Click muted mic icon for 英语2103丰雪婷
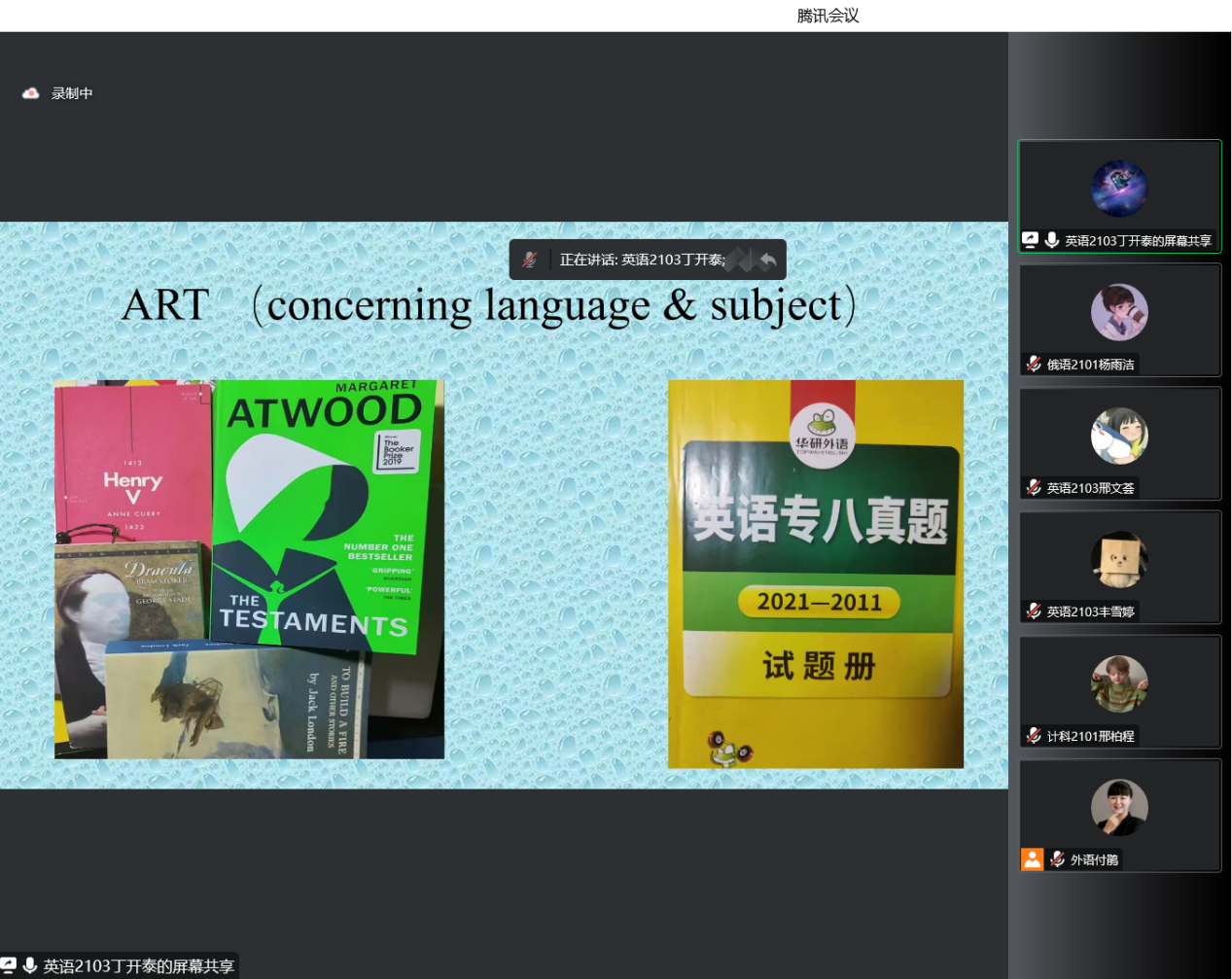This screenshot has height=979, width=1232. click(x=1034, y=612)
